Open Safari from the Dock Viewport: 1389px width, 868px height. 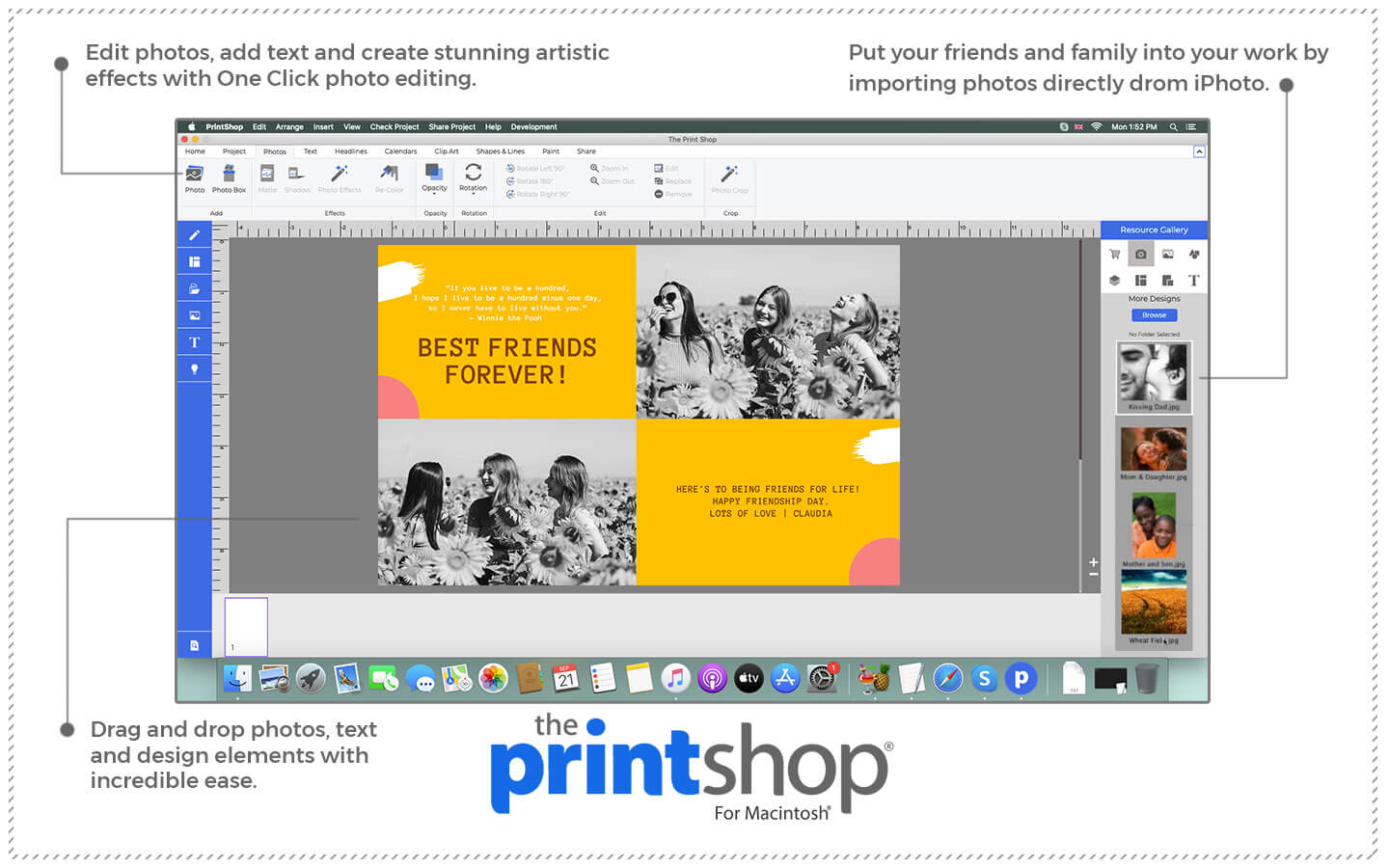pos(947,679)
